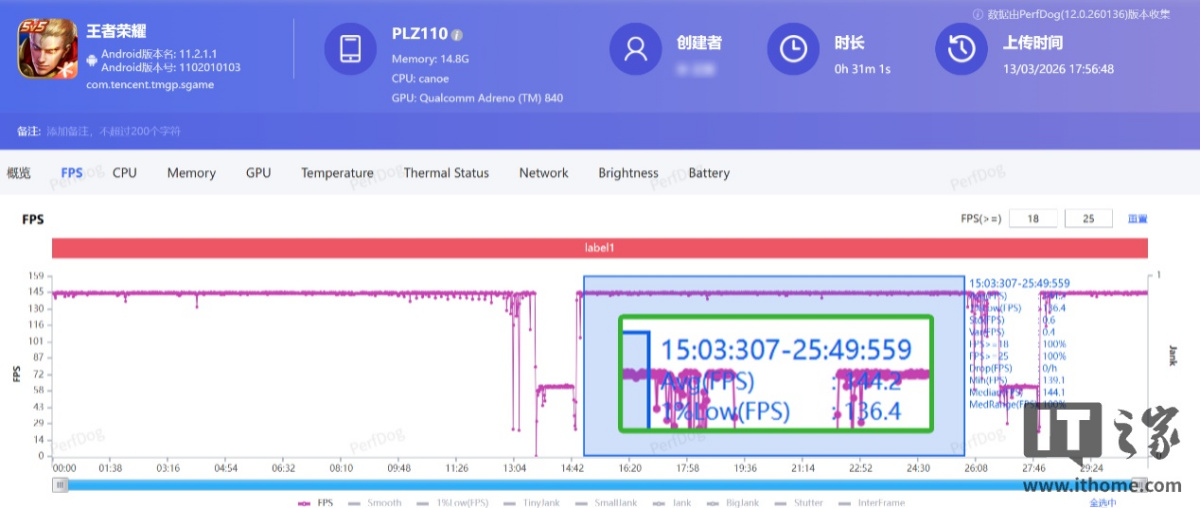The image size is (1200, 508).
Task: Open the Thermal Status tab
Action: click(x=446, y=173)
